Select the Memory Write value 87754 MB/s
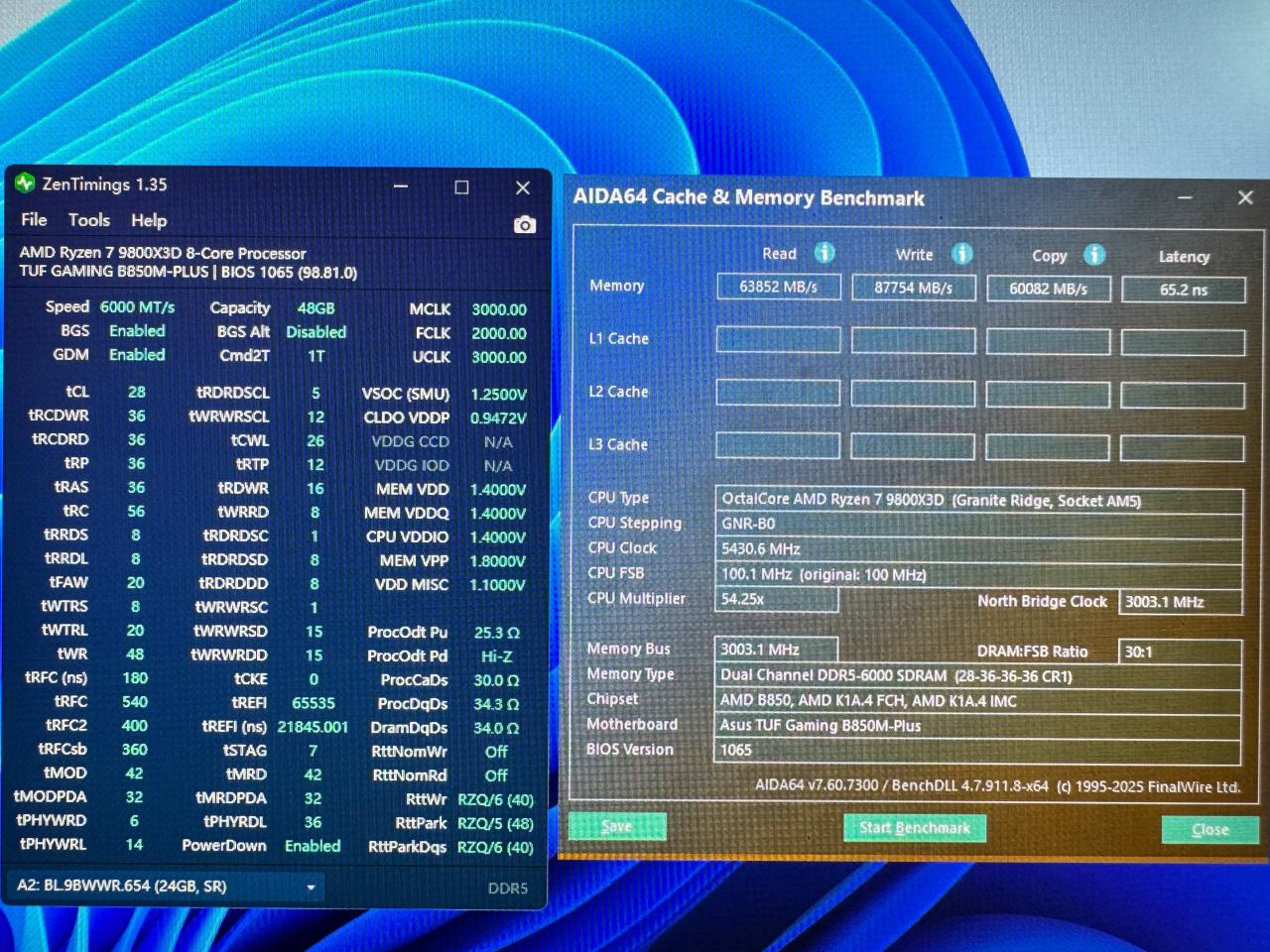 coord(913,288)
